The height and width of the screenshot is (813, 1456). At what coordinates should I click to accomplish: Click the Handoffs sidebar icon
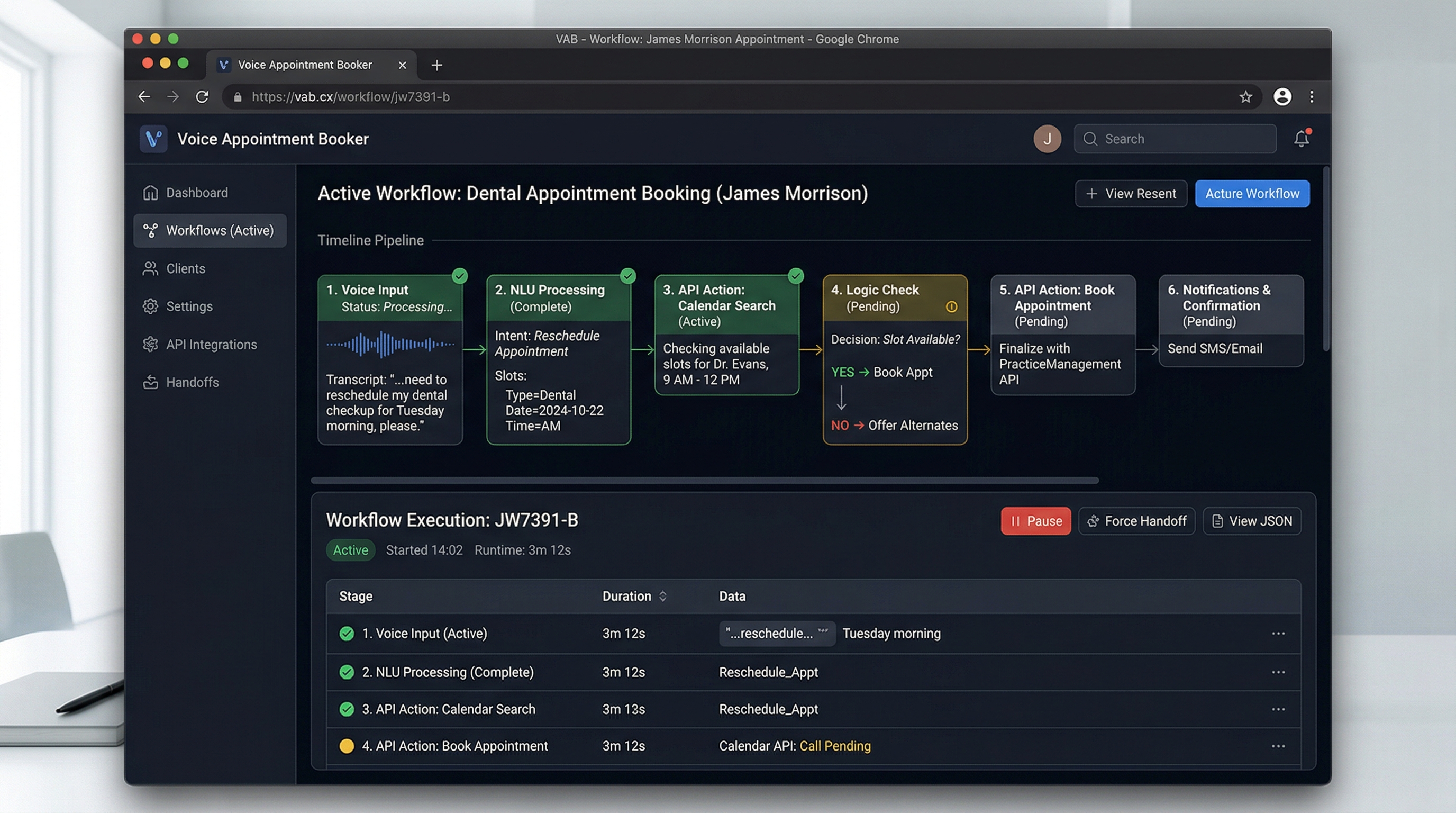coord(150,382)
